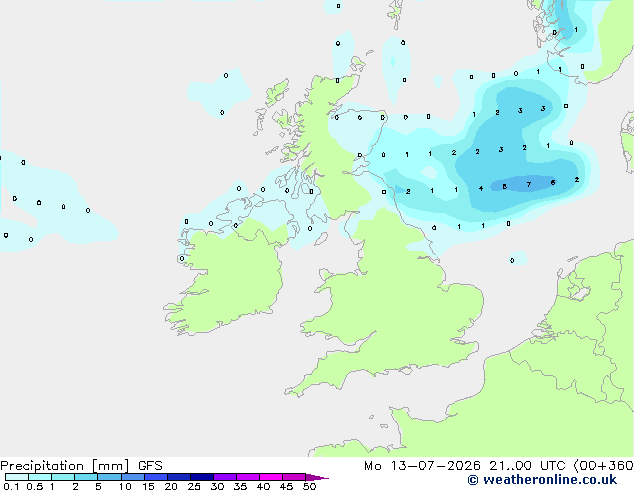This screenshot has width=634, height=490.
Task: Click the 5–10 mm legend swatch
Action: click(x=109, y=477)
